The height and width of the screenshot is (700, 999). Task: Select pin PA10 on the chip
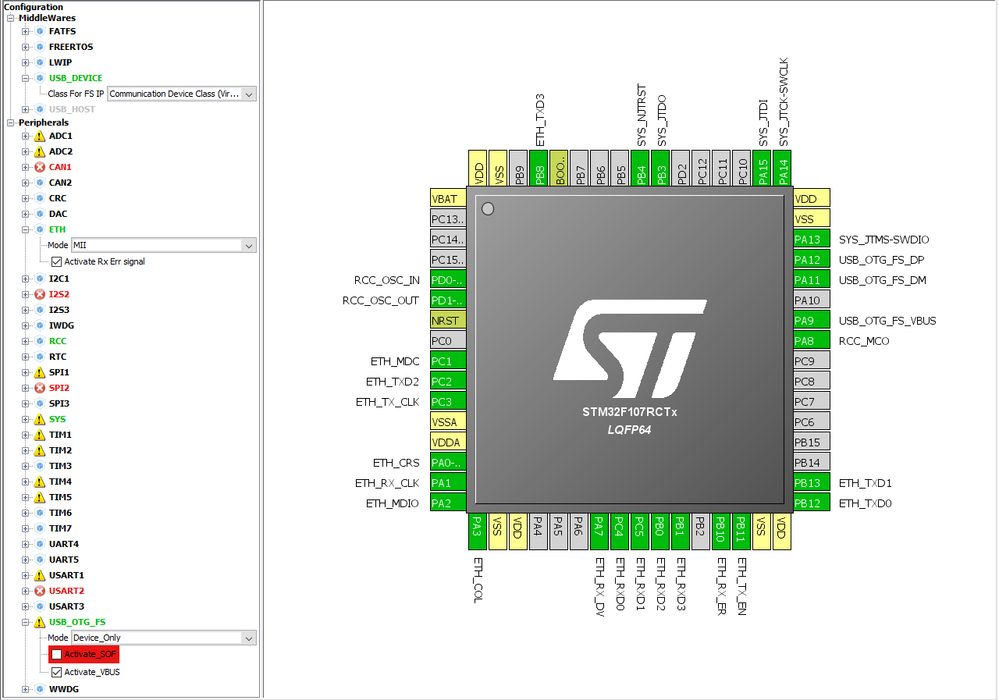811,300
